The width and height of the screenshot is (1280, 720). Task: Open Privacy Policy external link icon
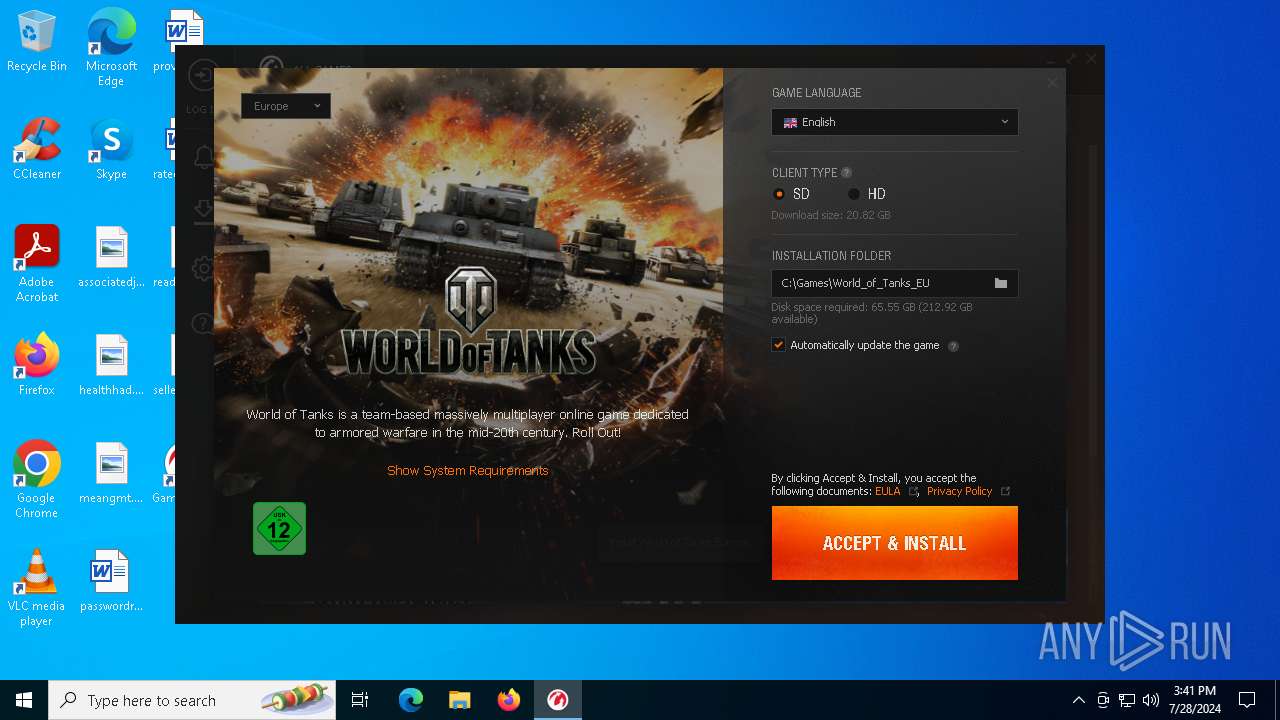pos(1005,491)
